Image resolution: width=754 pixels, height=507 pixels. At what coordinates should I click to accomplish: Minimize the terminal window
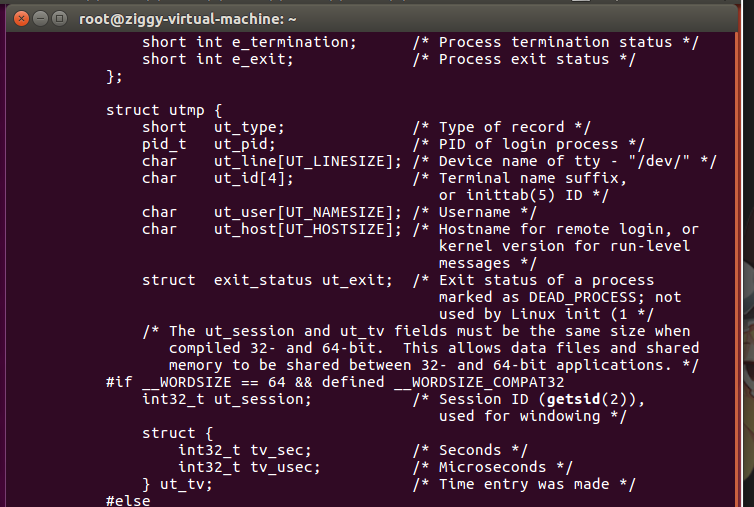click(x=40, y=19)
